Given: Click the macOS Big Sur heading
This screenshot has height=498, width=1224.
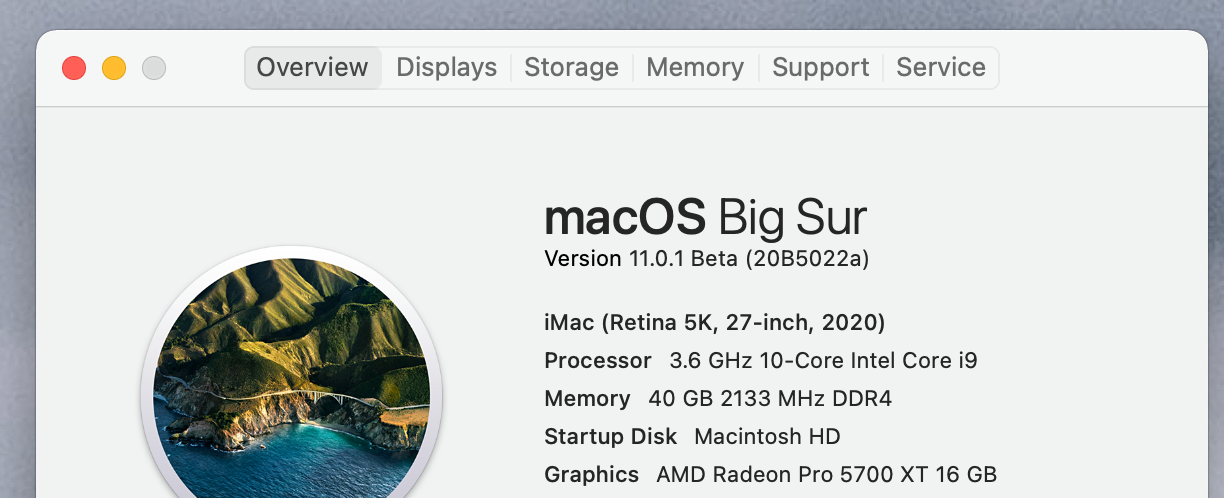Looking at the screenshot, I should (705, 217).
